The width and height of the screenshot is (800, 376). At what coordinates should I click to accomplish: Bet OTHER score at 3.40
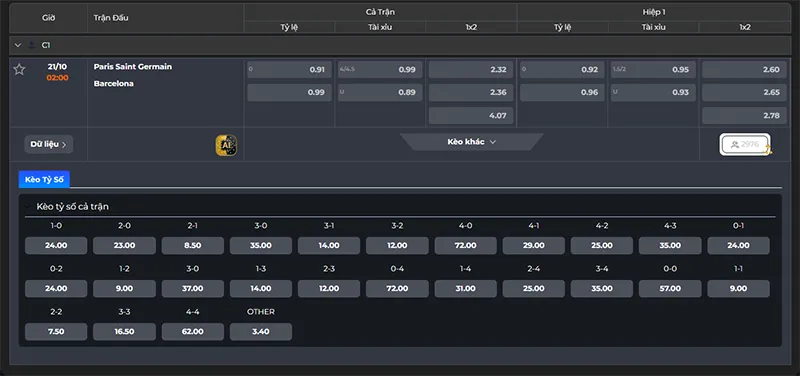261,332
